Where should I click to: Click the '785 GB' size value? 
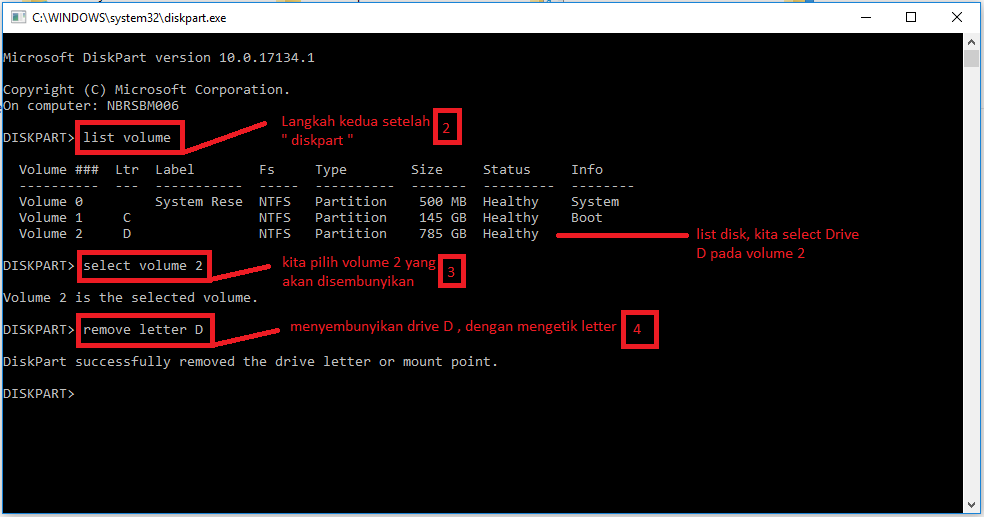443,233
